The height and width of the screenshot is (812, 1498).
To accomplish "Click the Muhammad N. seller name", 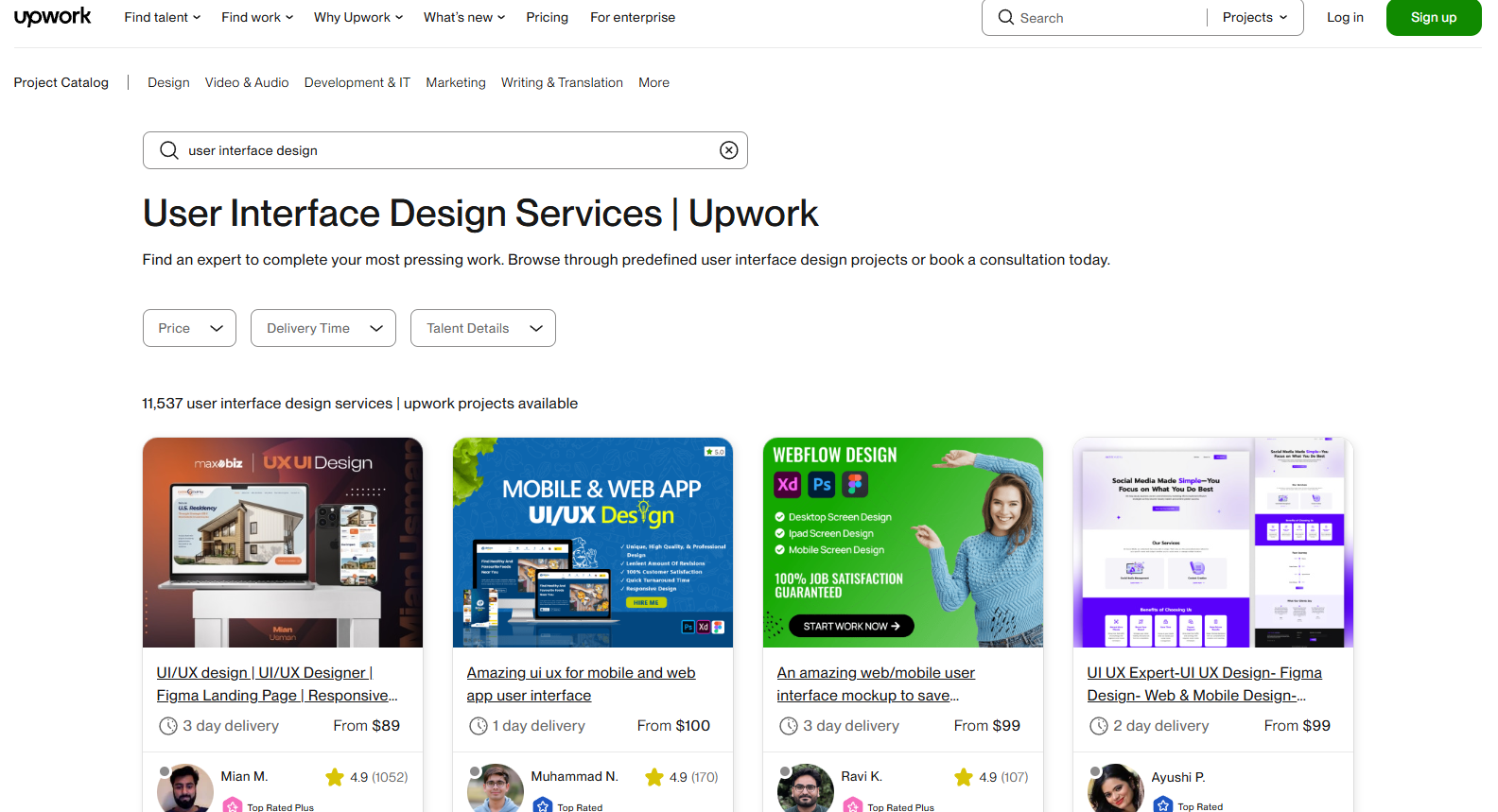I will 574,776.
